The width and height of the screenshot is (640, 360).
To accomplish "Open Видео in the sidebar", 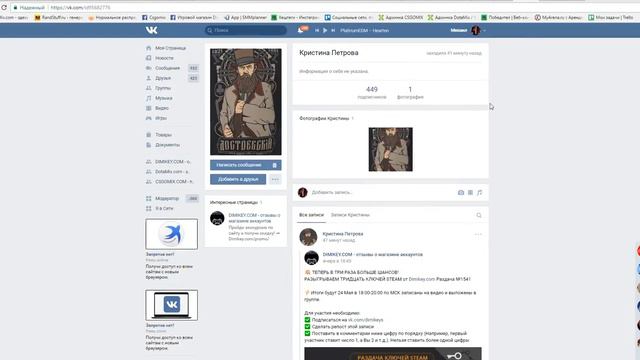I will (x=162, y=108).
